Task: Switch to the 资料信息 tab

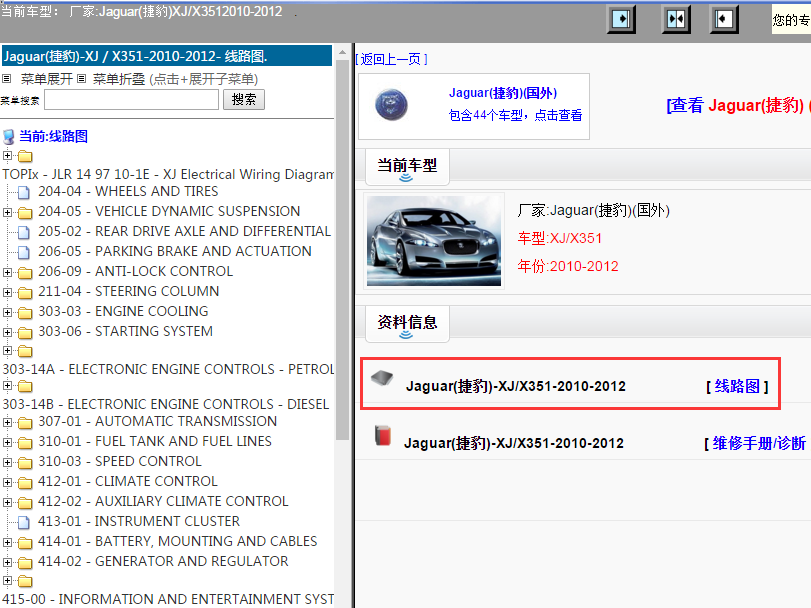Action: pyautogui.click(x=407, y=324)
